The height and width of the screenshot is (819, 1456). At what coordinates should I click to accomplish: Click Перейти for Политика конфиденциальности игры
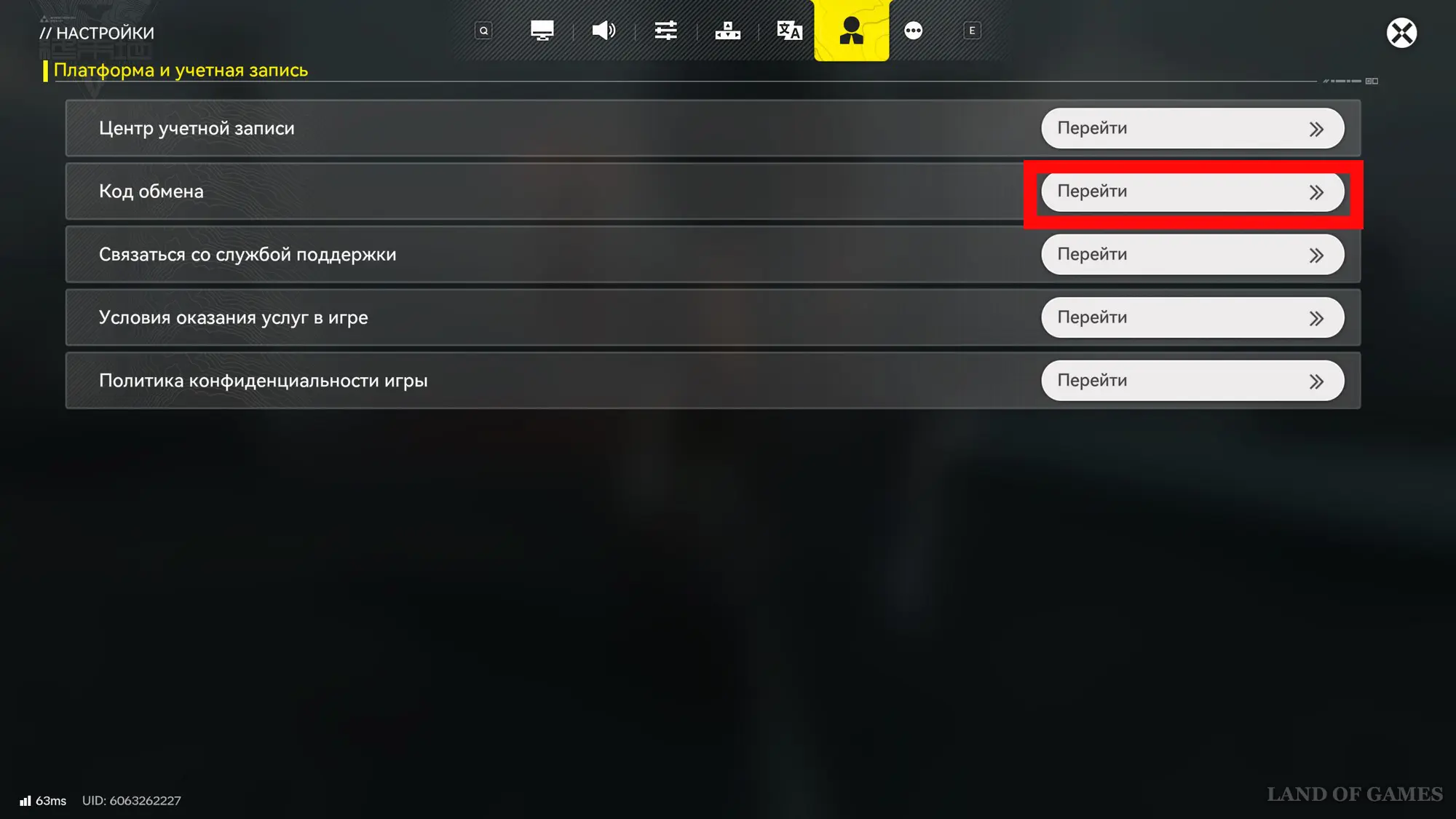pyautogui.click(x=1192, y=381)
